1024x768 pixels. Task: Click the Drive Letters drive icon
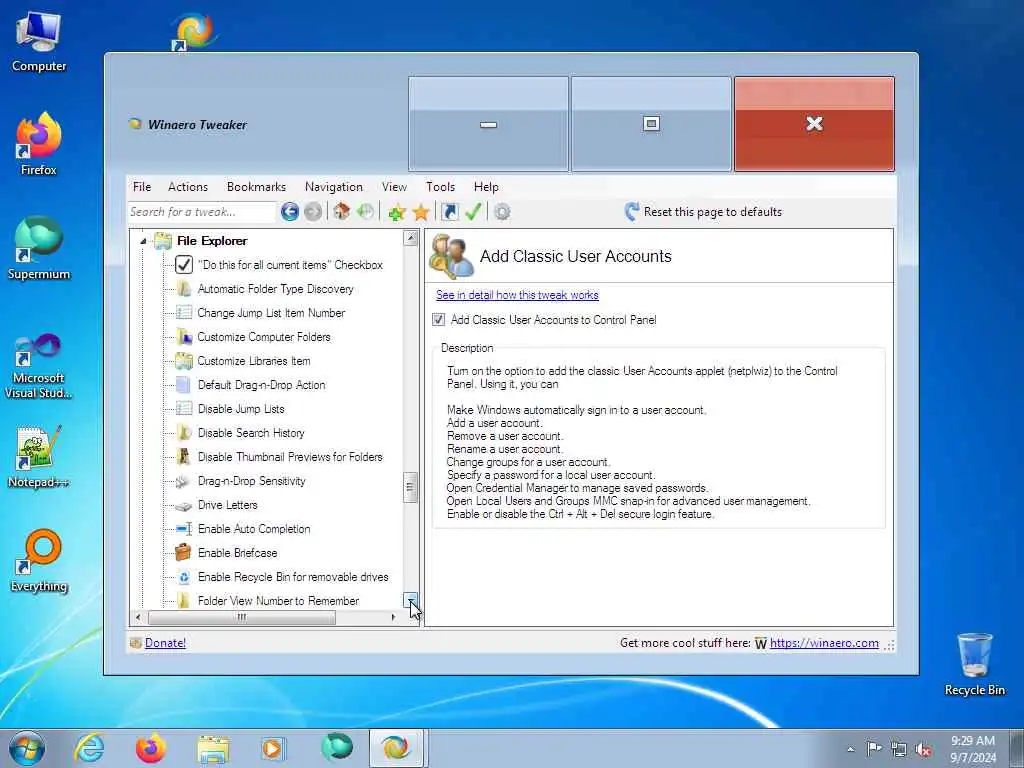(184, 505)
